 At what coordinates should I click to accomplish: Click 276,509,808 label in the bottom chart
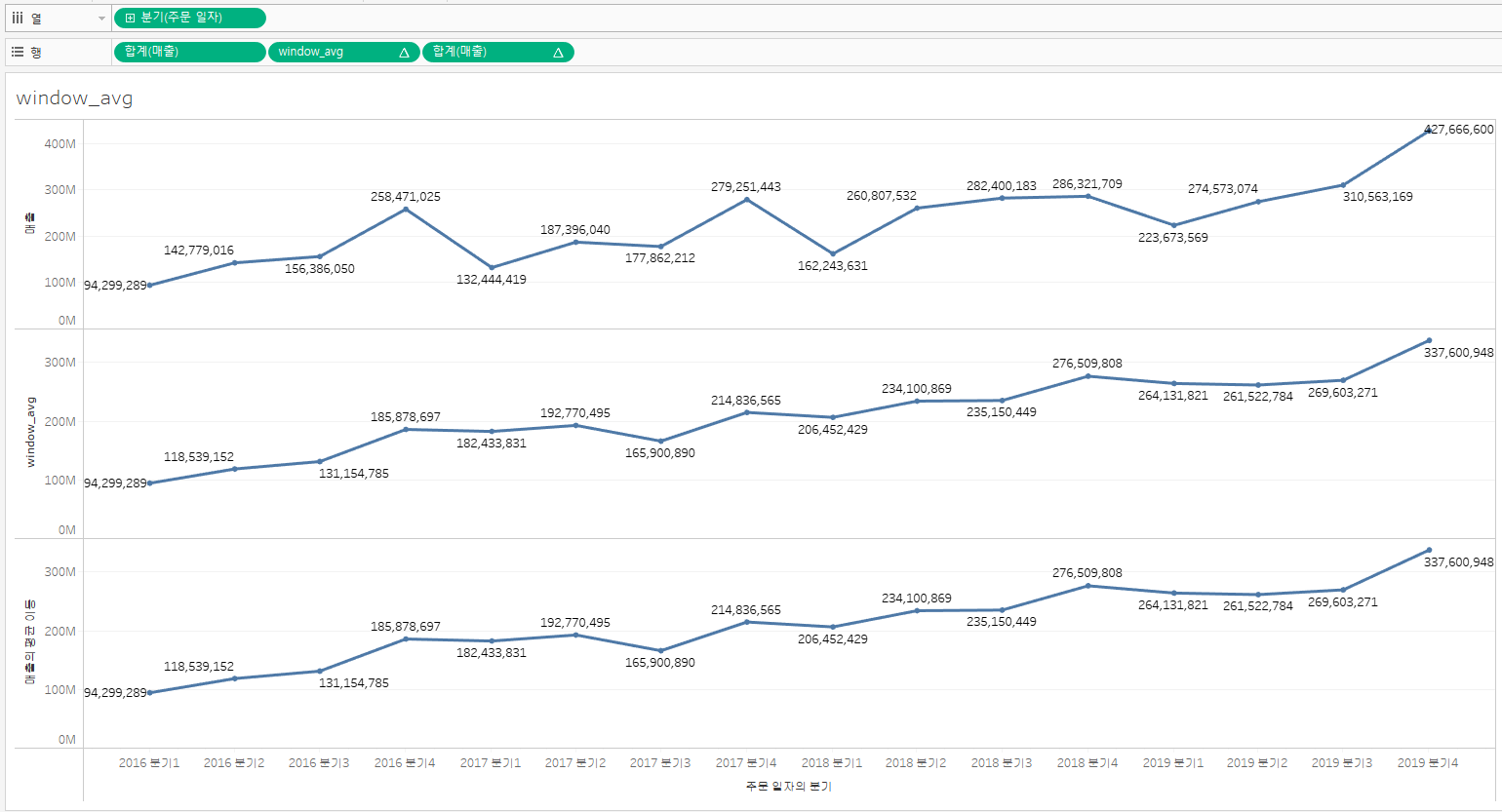1087,572
